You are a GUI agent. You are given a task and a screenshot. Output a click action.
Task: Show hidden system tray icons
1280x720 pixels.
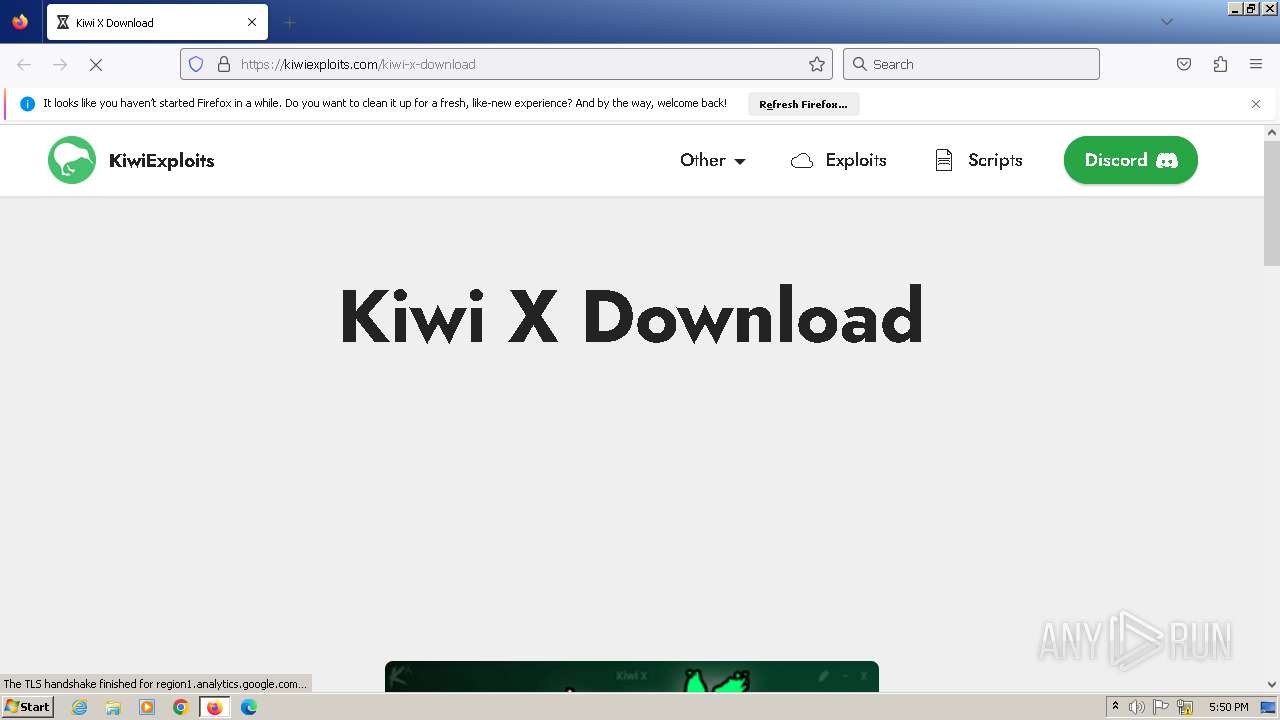(1116, 707)
